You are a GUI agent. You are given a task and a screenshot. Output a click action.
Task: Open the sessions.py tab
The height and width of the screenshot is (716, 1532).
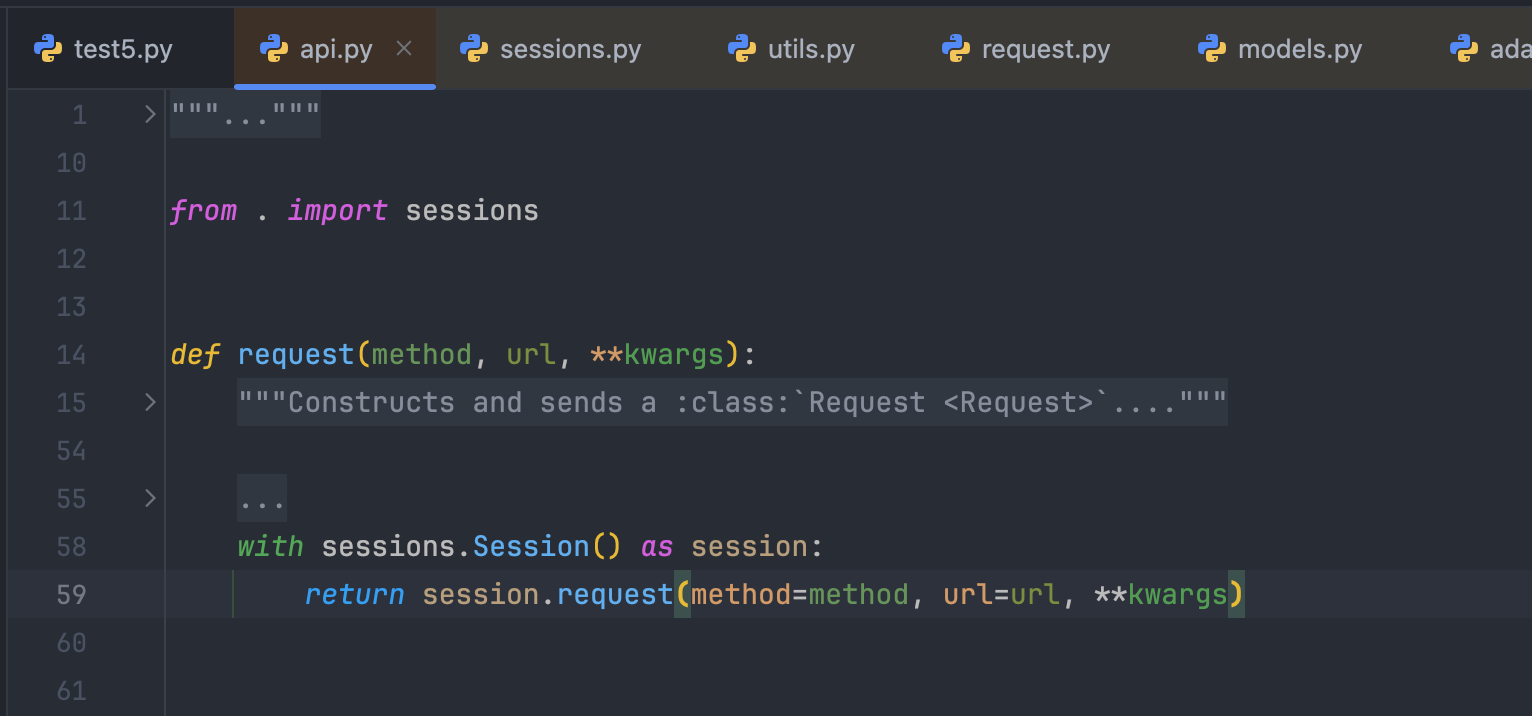(570, 49)
